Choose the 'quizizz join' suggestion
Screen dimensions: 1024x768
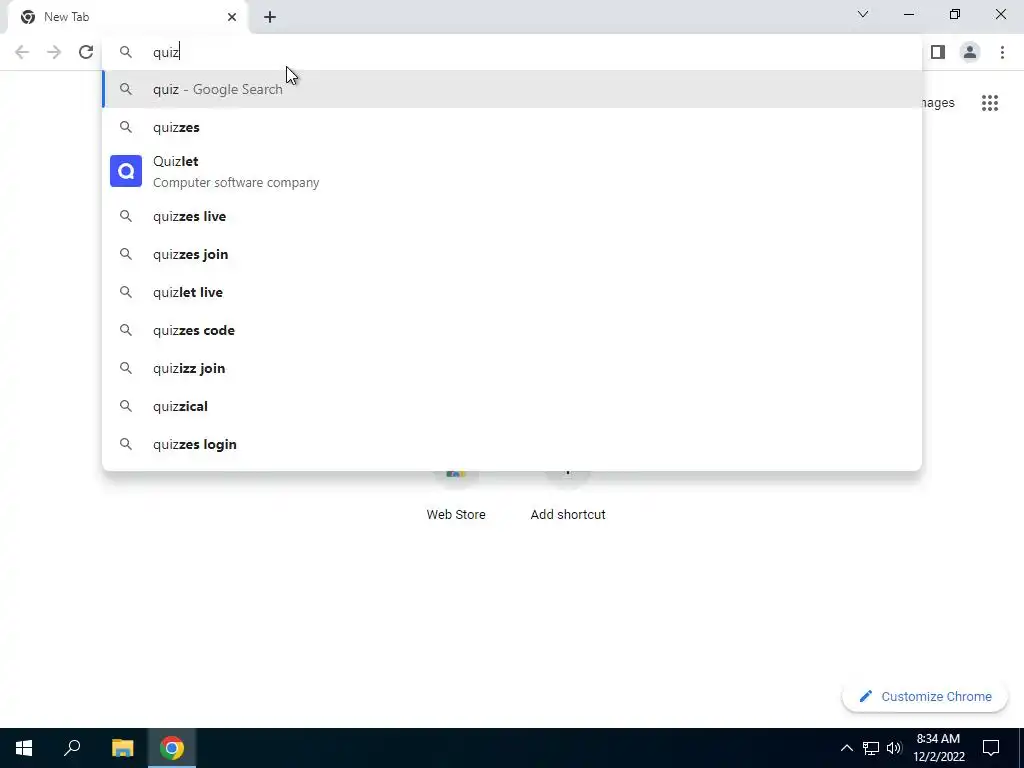512,368
